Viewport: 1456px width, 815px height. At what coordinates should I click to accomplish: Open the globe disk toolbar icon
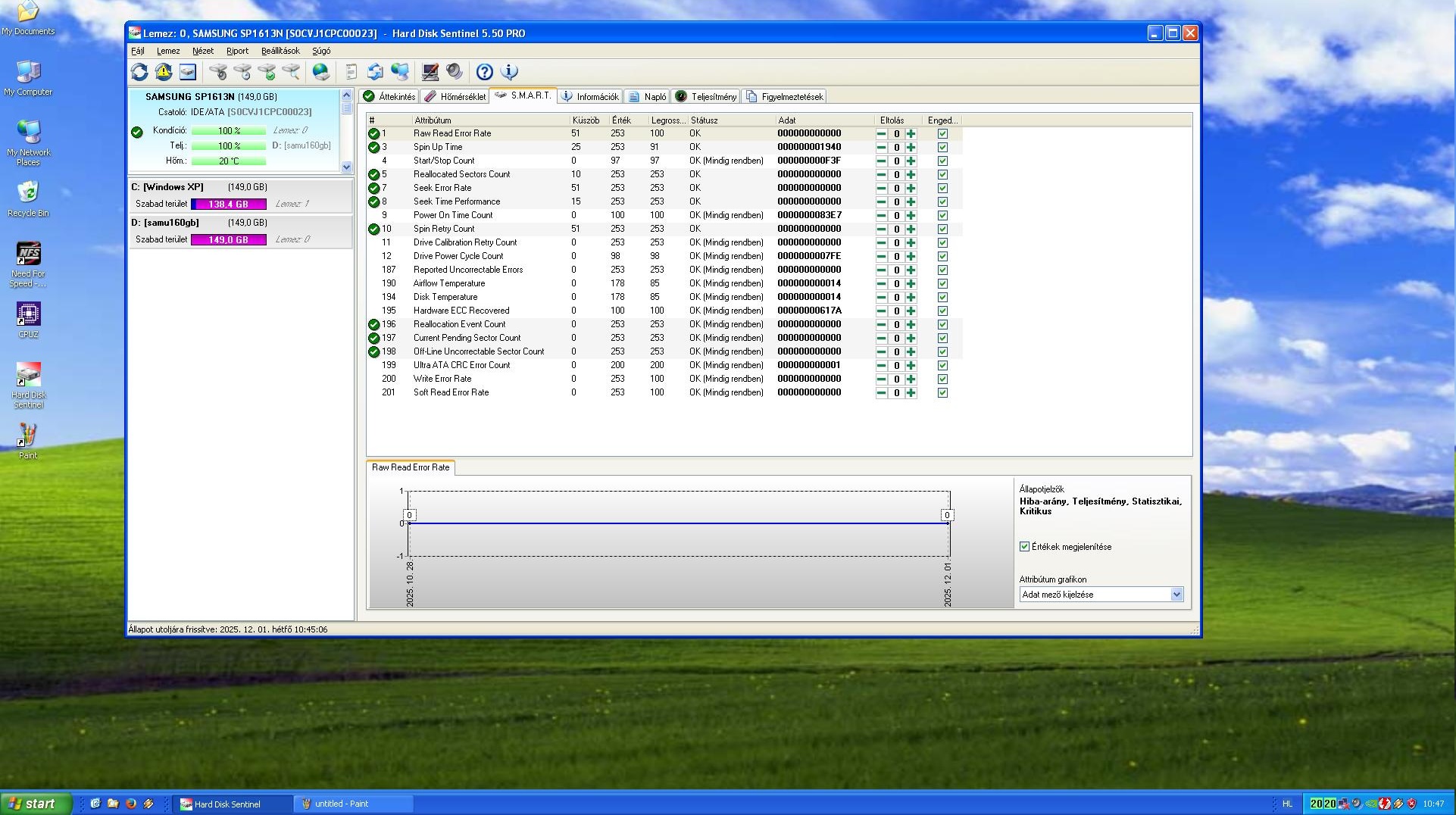tap(321, 72)
